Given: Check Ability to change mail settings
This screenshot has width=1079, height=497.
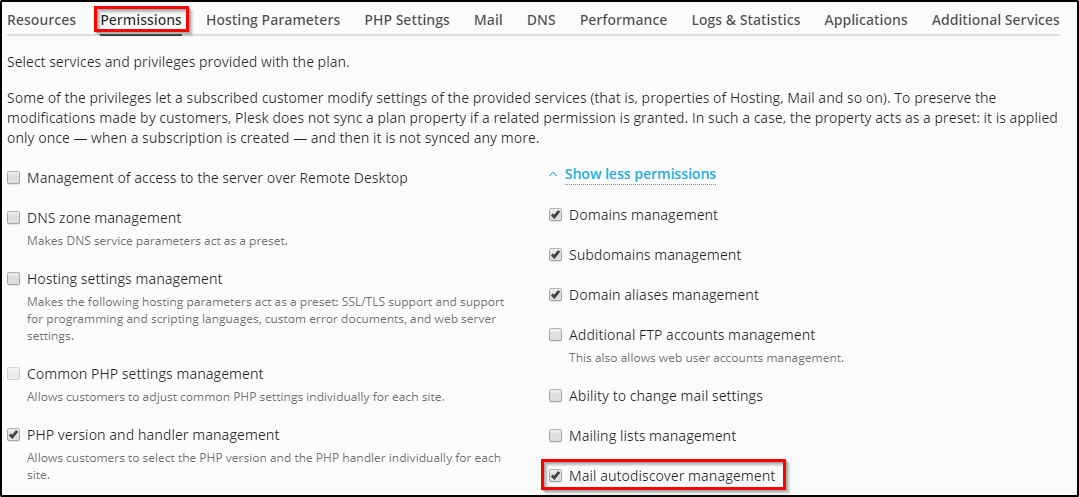Looking at the screenshot, I should pyautogui.click(x=556, y=396).
